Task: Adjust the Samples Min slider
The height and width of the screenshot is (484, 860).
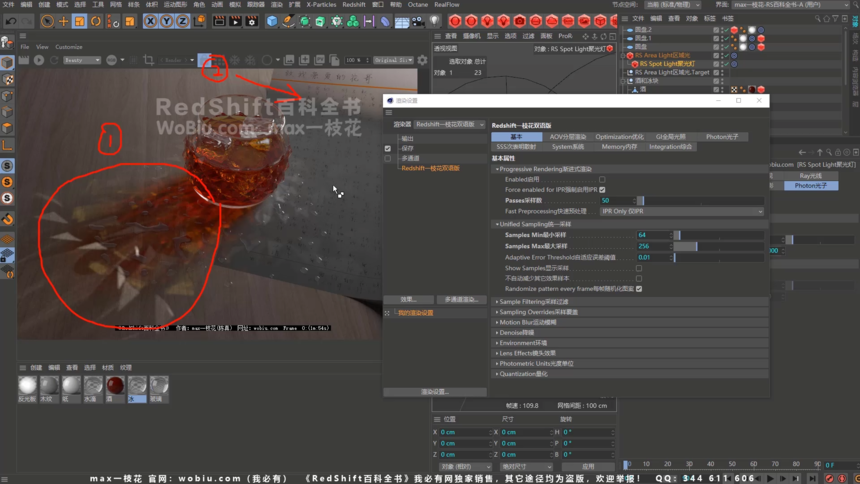Action: 719,235
